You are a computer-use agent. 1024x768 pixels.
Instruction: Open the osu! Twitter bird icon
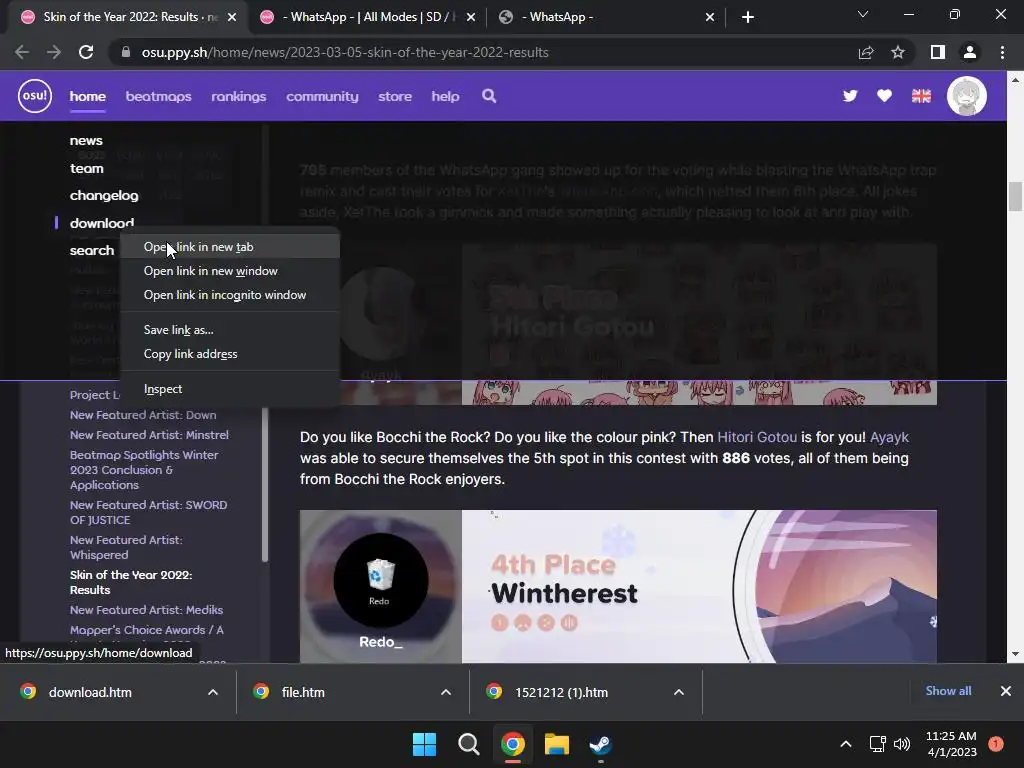pos(850,96)
